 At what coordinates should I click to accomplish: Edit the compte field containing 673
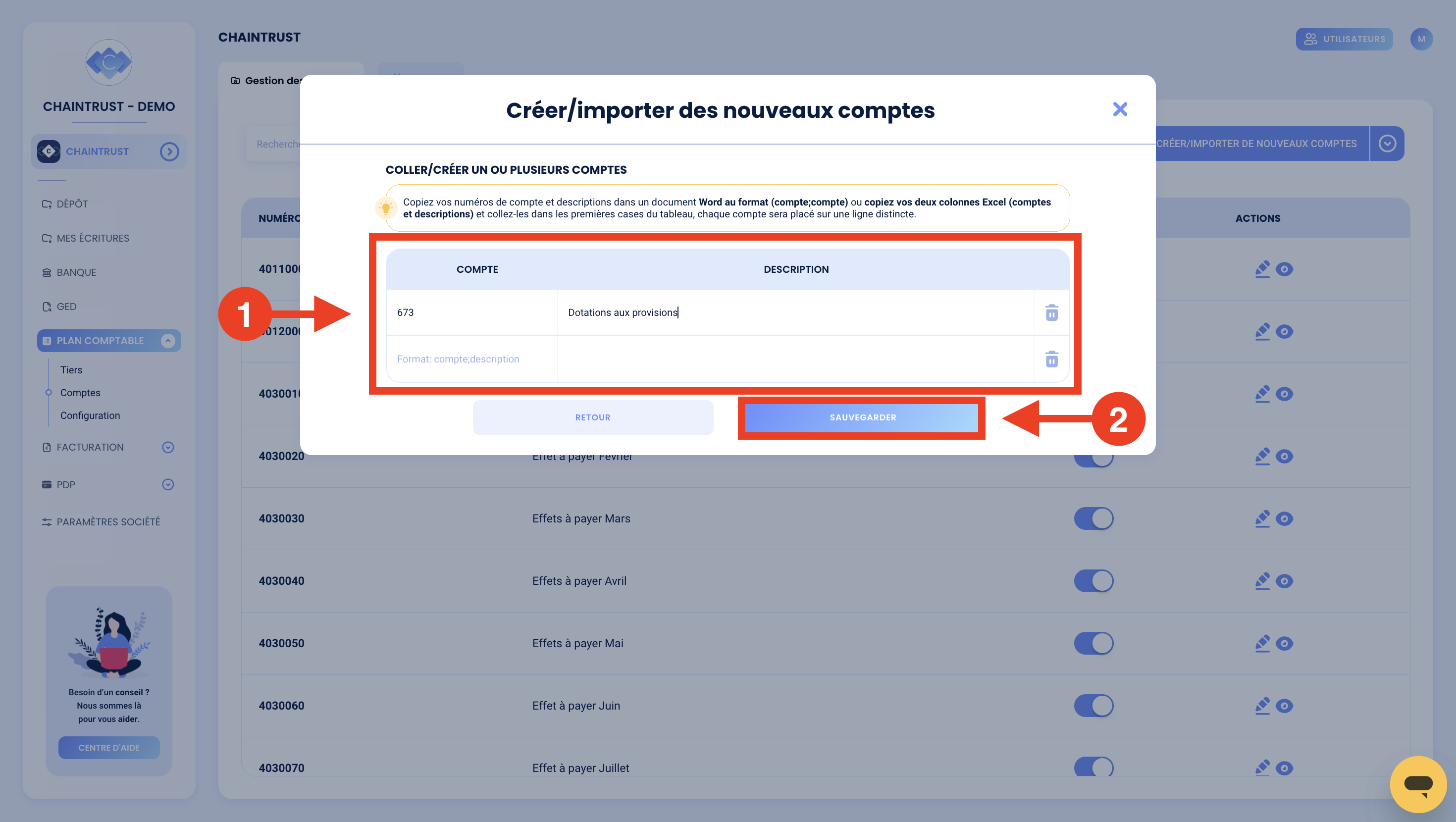472,312
